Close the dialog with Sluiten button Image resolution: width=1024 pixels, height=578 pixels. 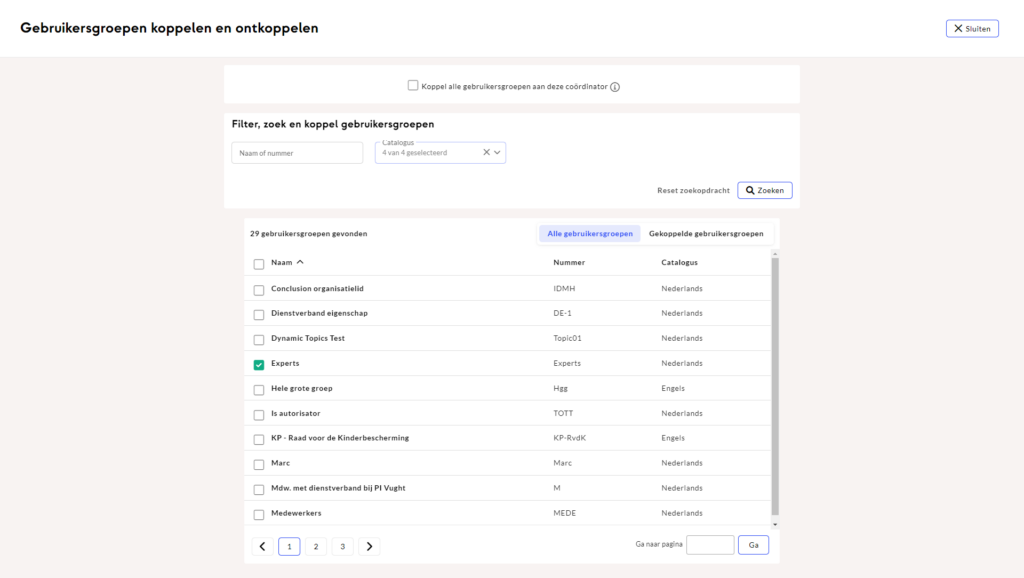coord(971,28)
